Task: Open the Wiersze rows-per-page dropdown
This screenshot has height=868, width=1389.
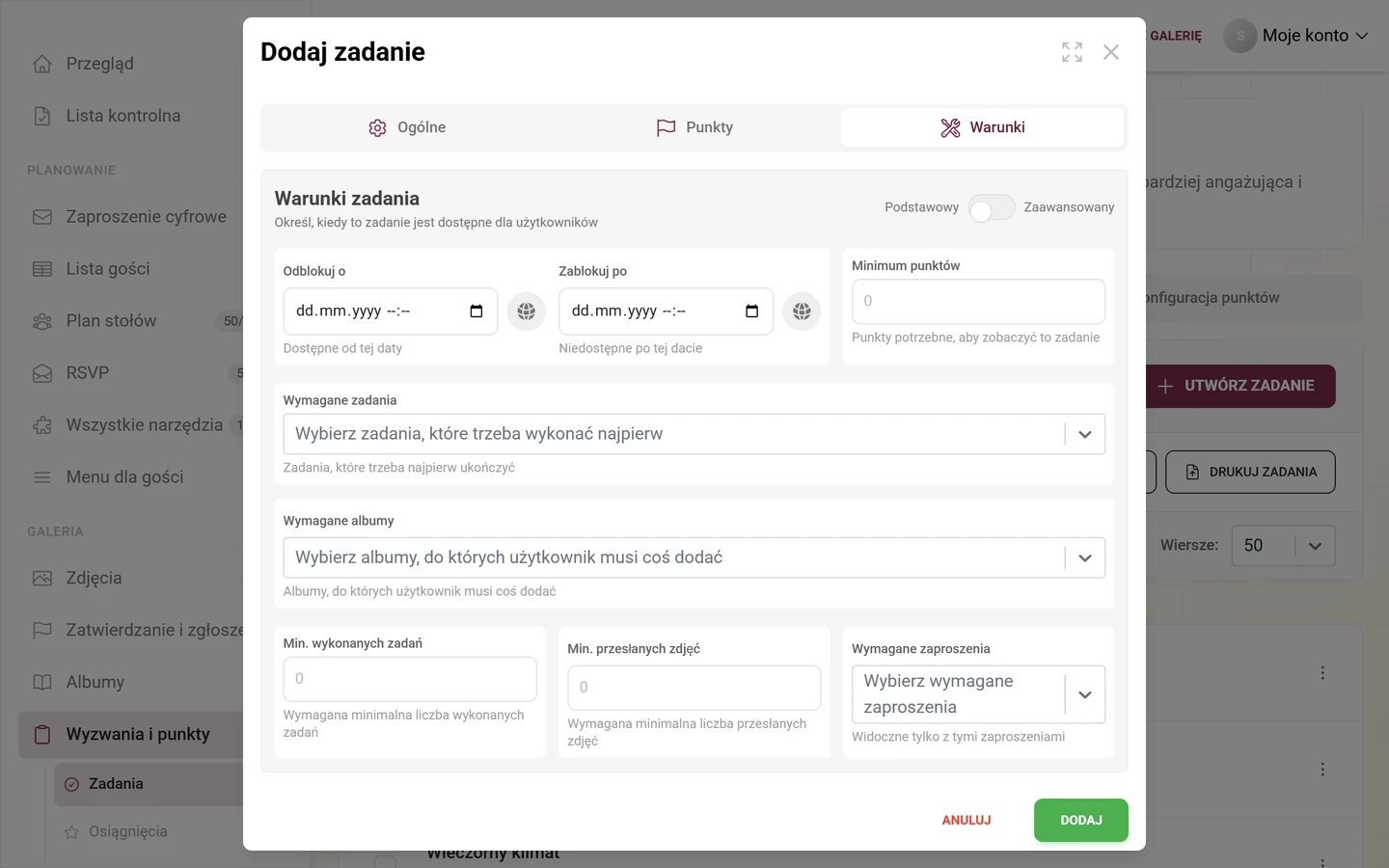Action: coord(1284,546)
